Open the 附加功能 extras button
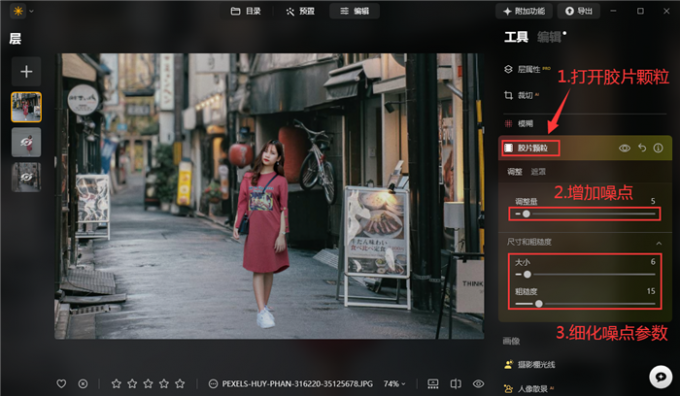 coord(524,11)
